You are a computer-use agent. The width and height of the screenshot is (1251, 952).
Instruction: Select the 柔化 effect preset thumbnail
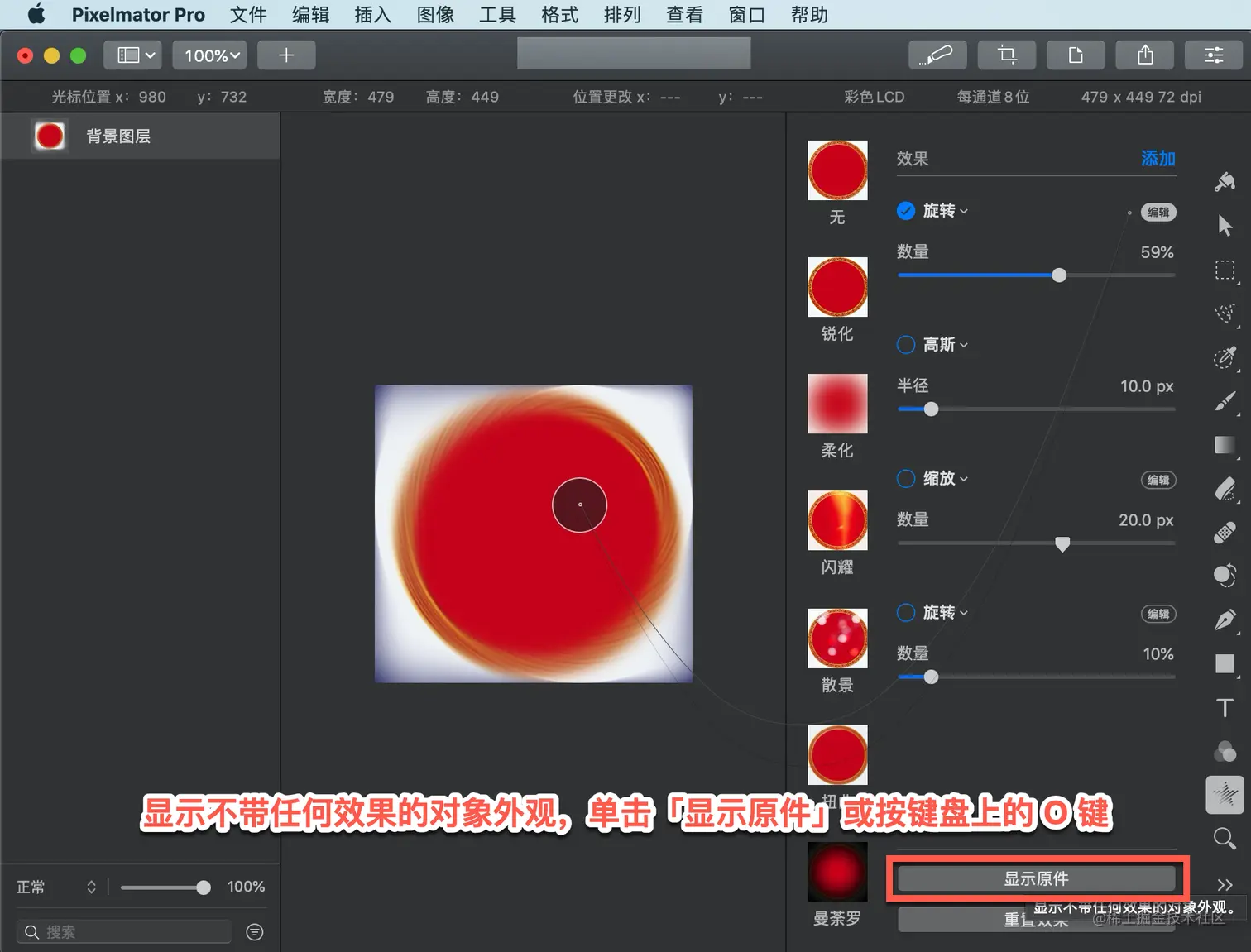837,404
